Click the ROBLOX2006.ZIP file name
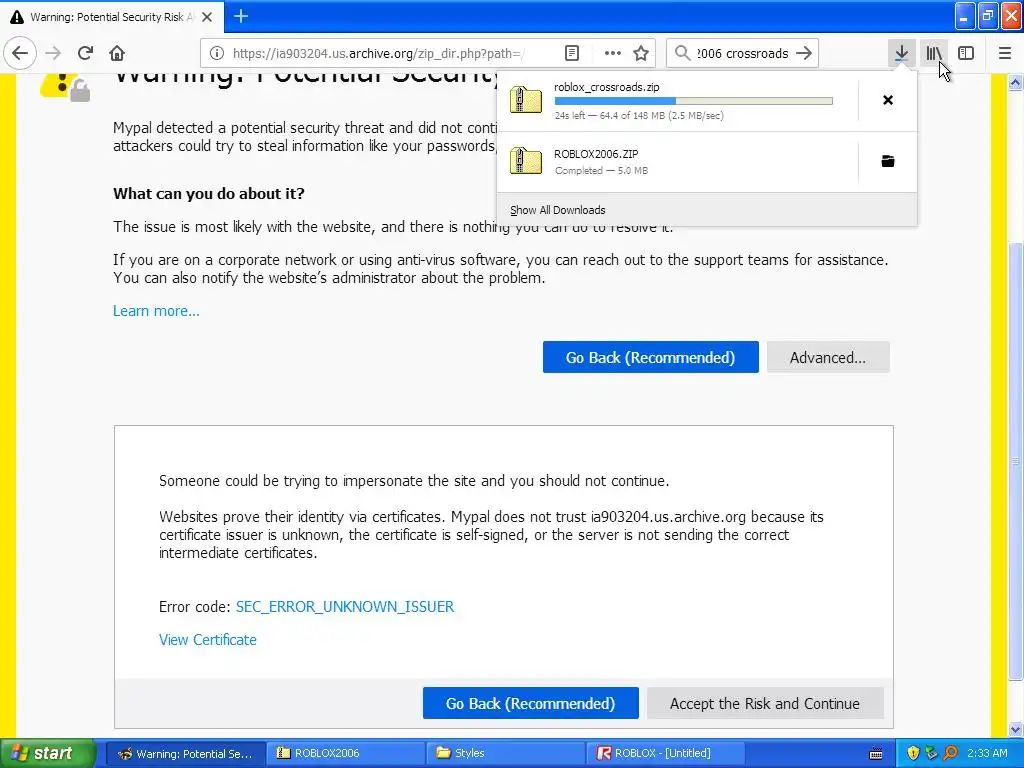The image size is (1024, 768). coord(596,154)
